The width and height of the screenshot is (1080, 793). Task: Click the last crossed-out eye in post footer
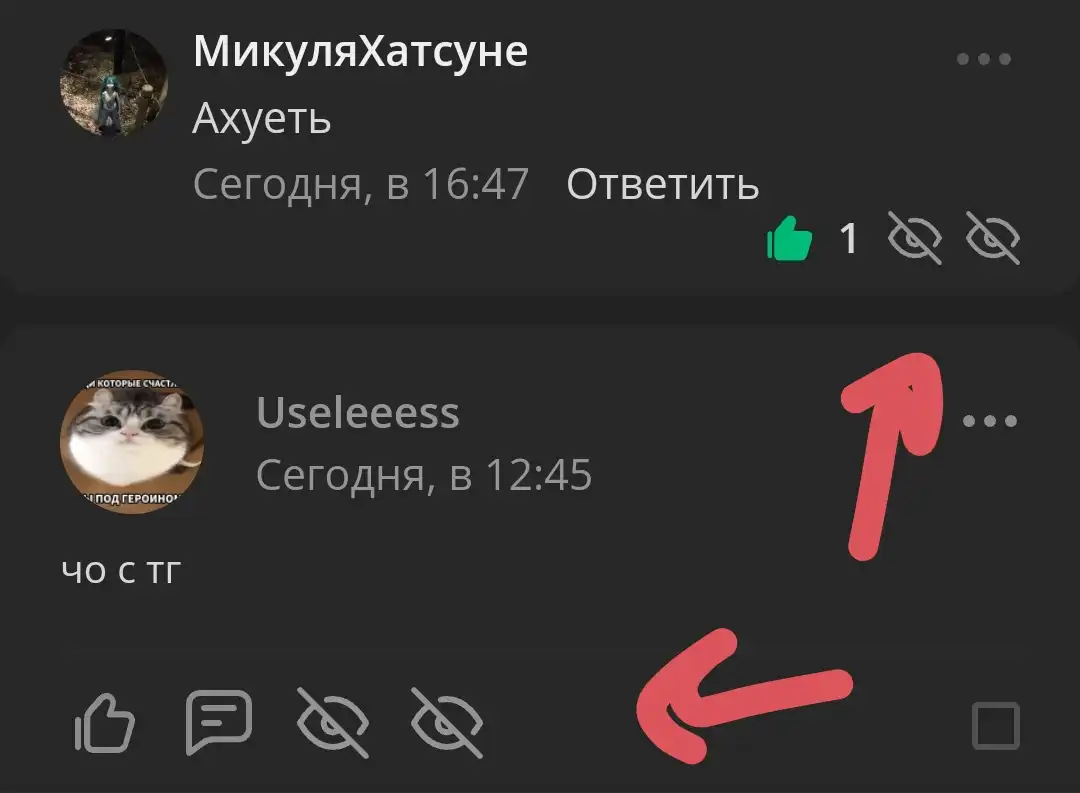point(447,723)
